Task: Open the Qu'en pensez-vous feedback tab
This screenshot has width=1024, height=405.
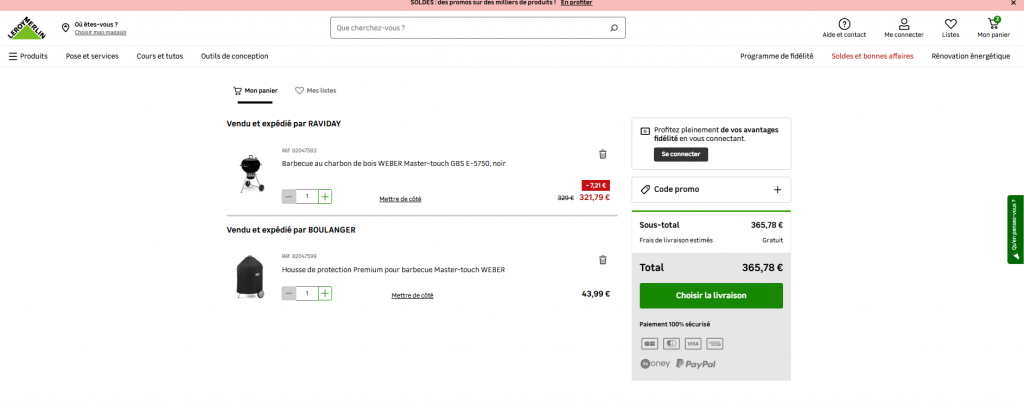Action: (1016, 229)
